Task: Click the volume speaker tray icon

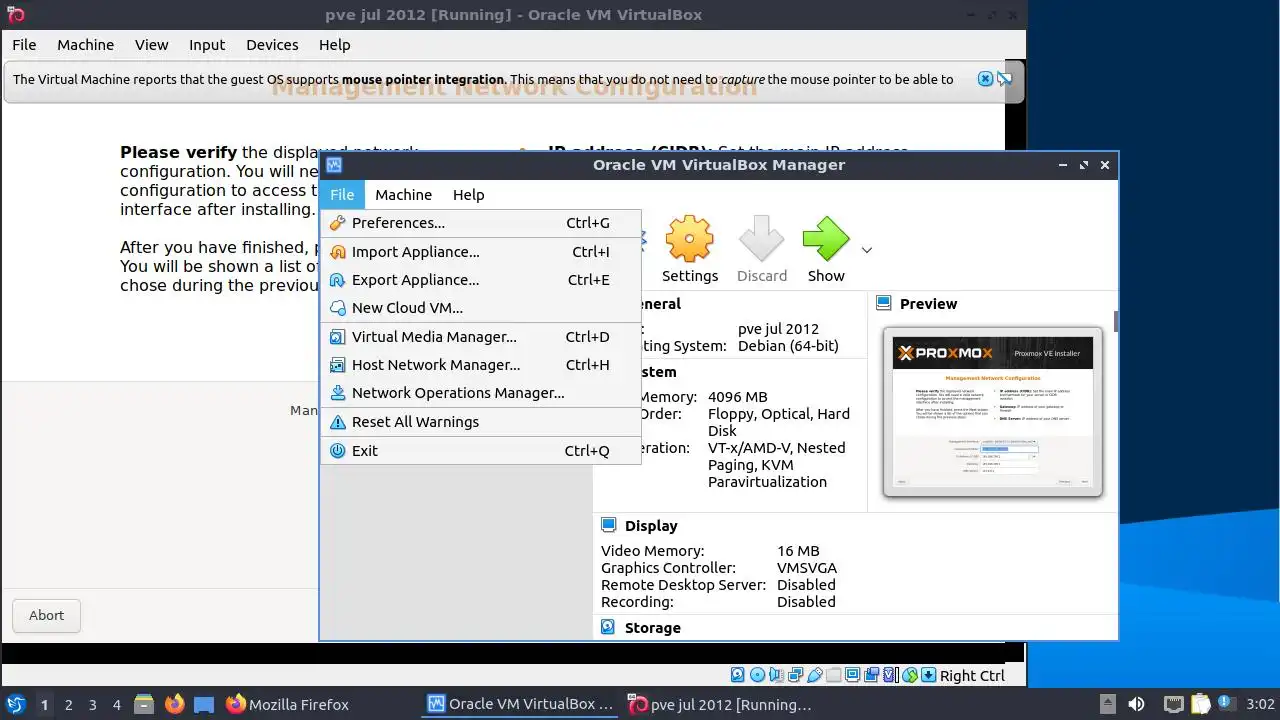Action: coord(1137,704)
